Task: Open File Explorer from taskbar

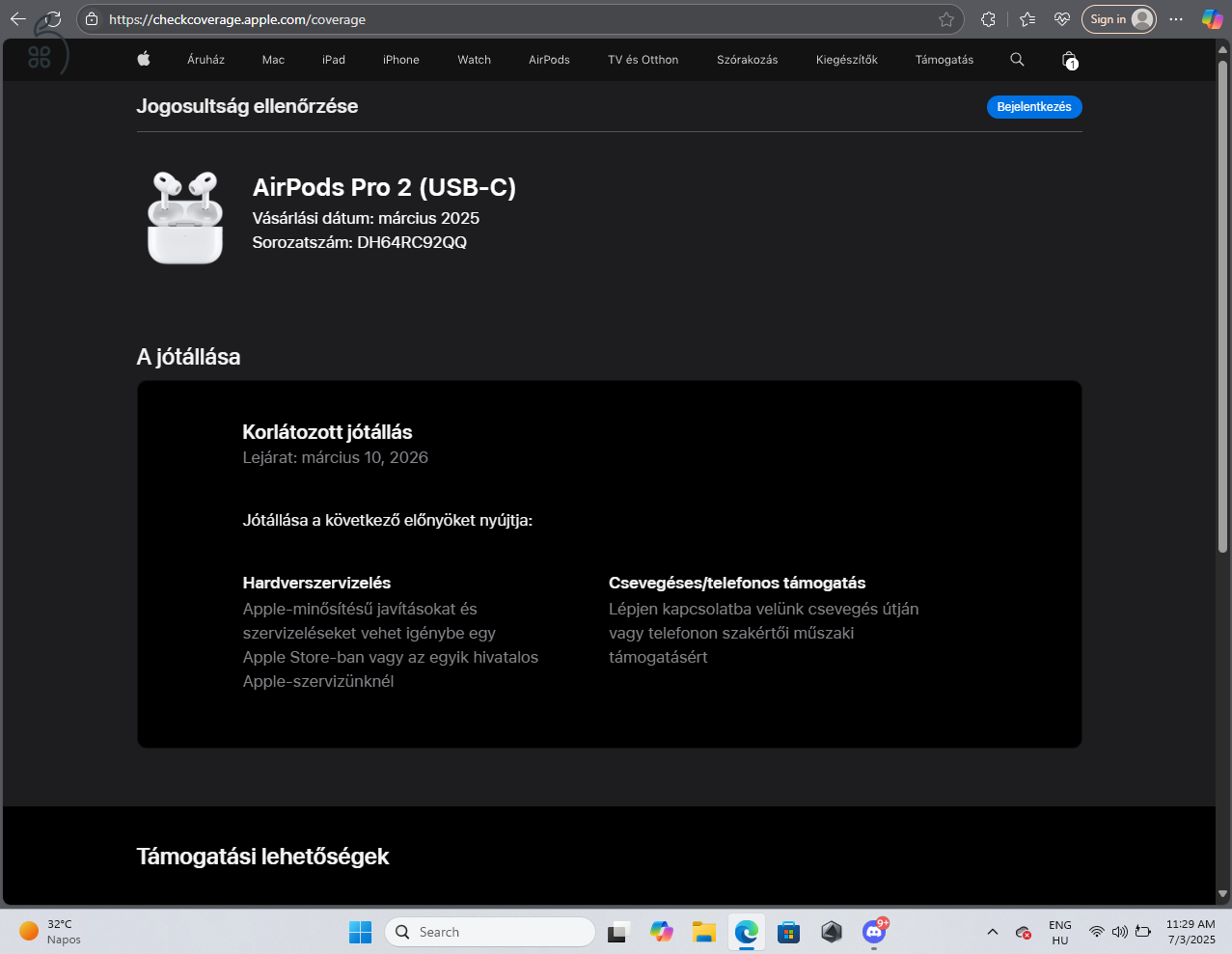Action: coord(703,932)
